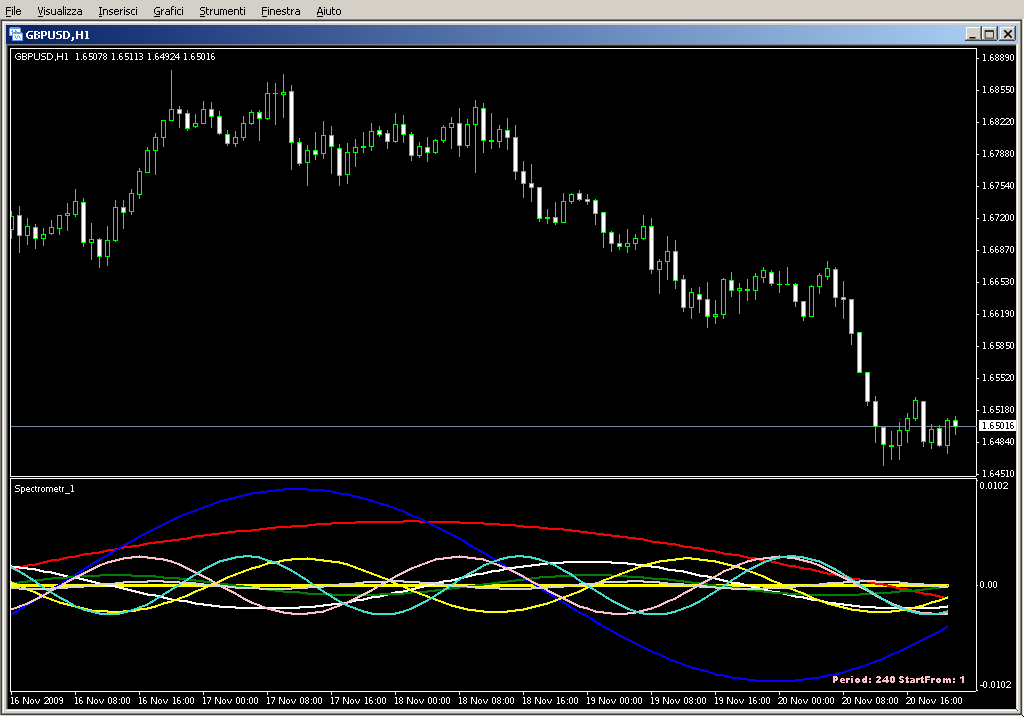Open the Strumenti menu
1024x717 pixels.
tap(222, 11)
